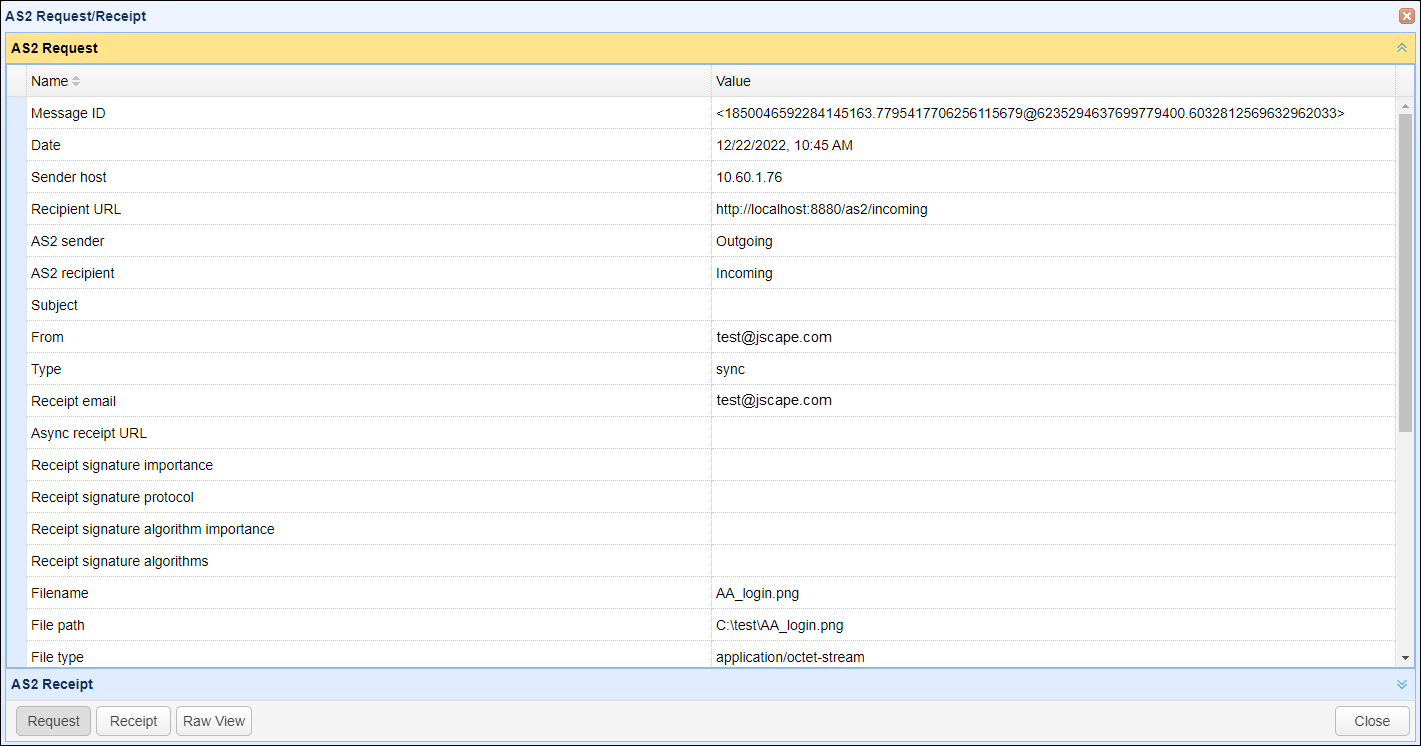Select the Receipt signature algorithms label
The width and height of the screenshot is (1421, 746).
point(120,561)
